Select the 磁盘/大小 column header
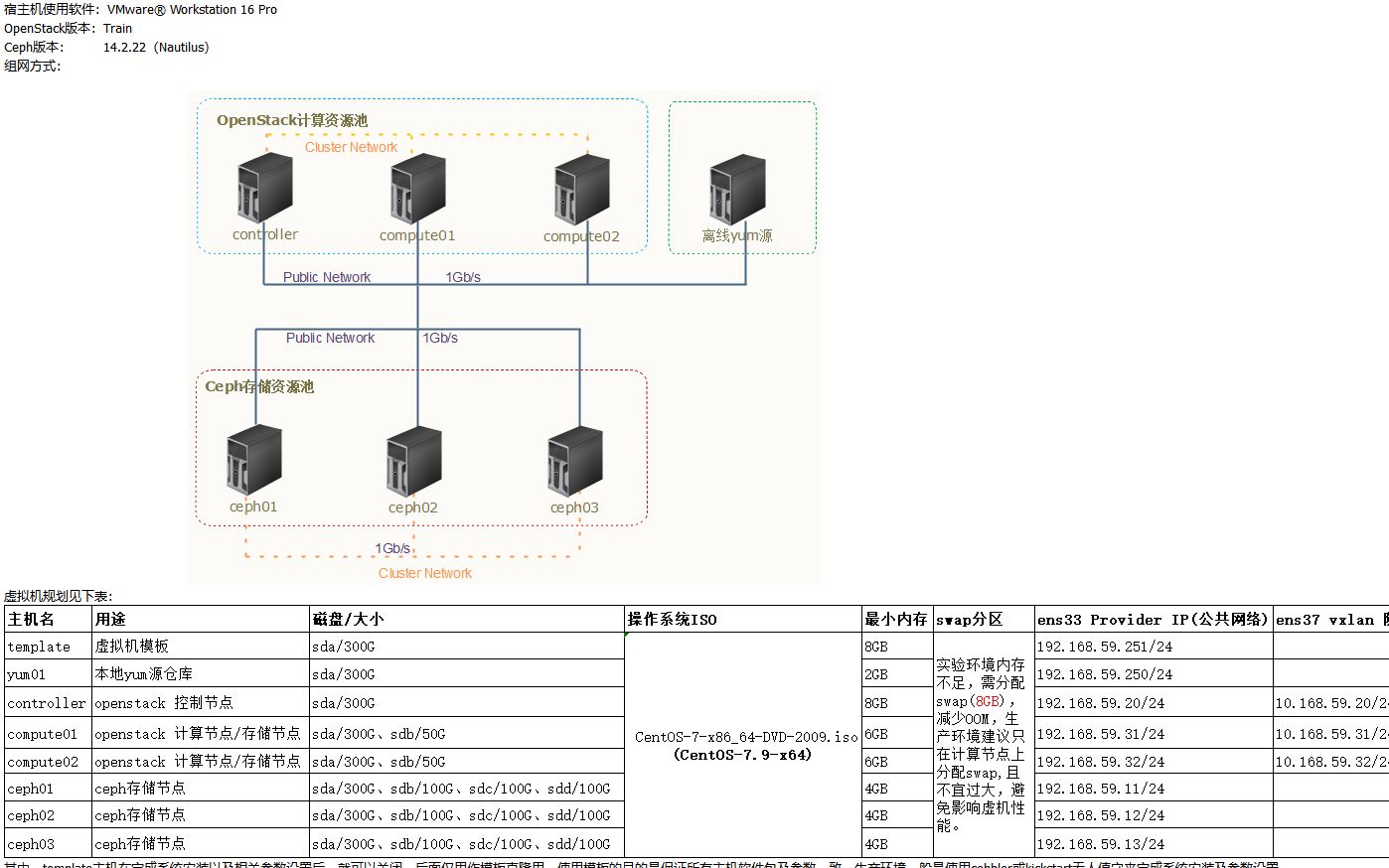The height and width of the screenshot is (868, 1389). 467,619
